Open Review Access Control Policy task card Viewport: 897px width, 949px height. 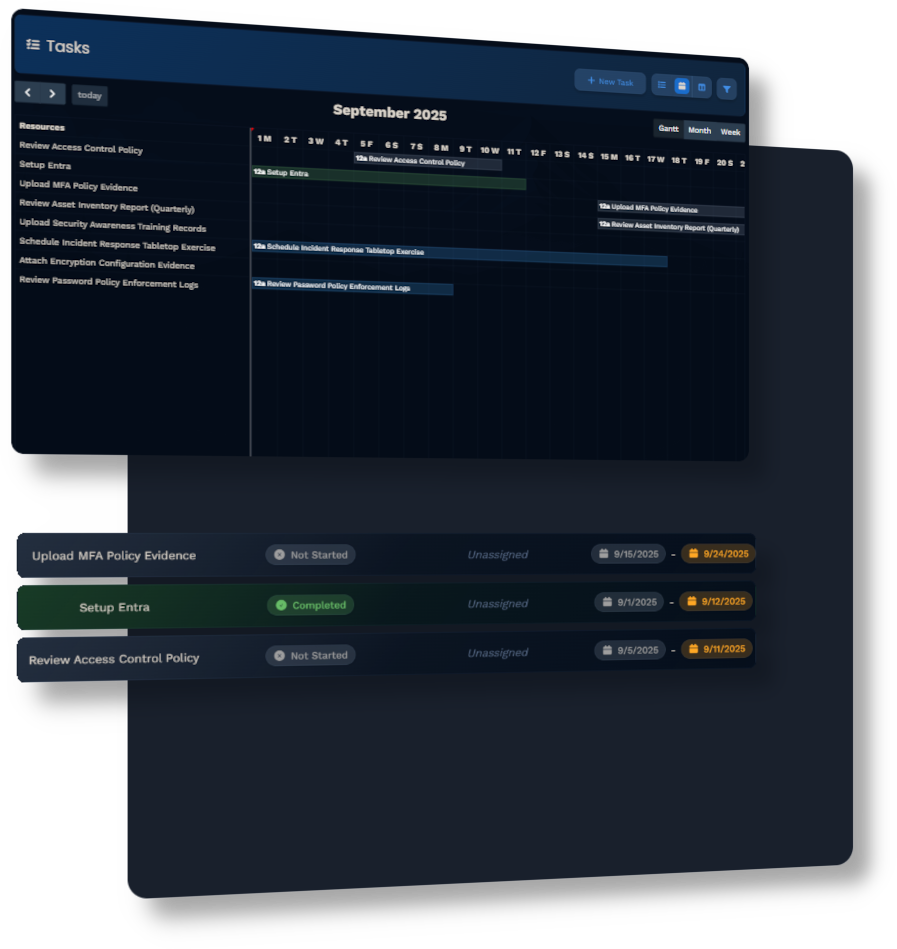(x=386, y=656)
